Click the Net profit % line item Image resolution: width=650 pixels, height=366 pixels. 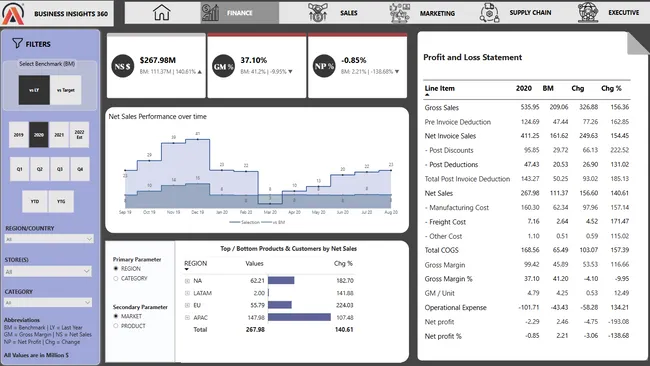443,336
